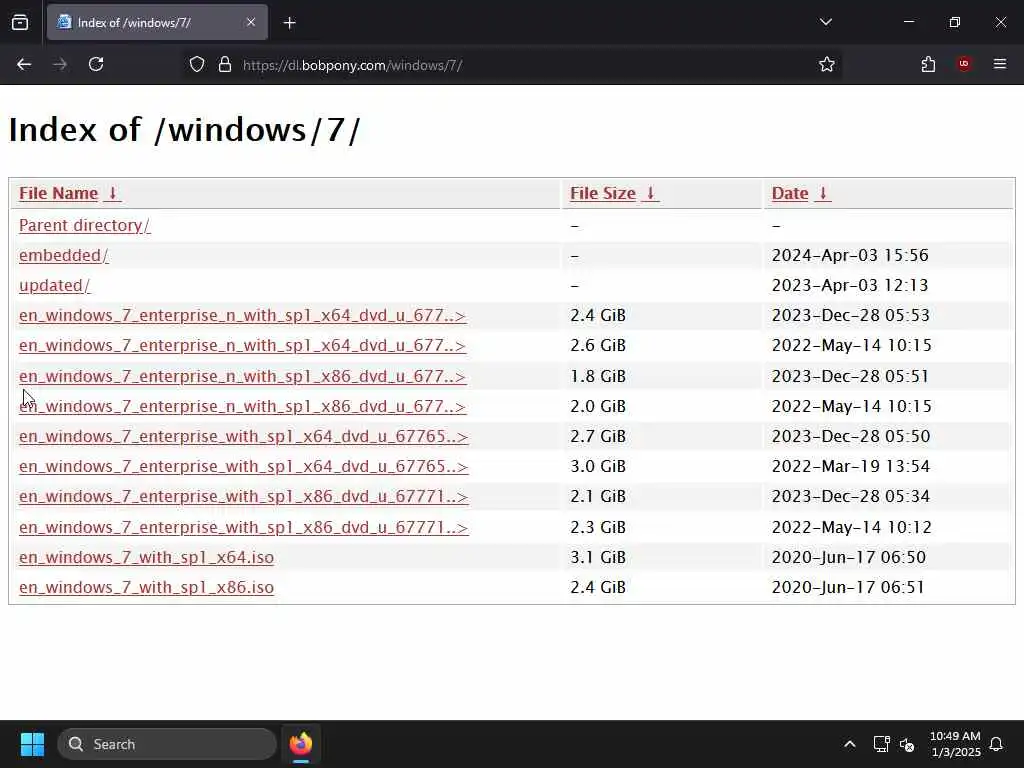The image size is (1024, 768).
Task: Close the Index of /windows/7/ tab
Action: coord(251,22)
